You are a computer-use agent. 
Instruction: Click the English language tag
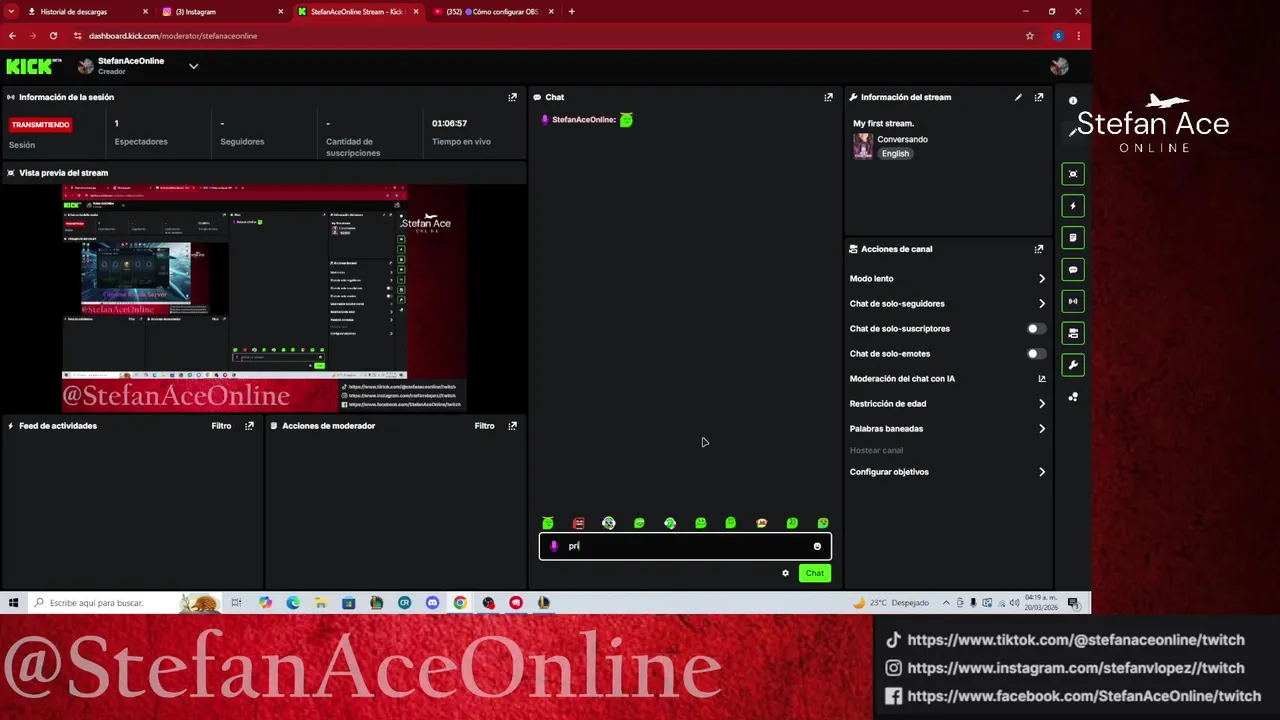(x=895, y=154)
